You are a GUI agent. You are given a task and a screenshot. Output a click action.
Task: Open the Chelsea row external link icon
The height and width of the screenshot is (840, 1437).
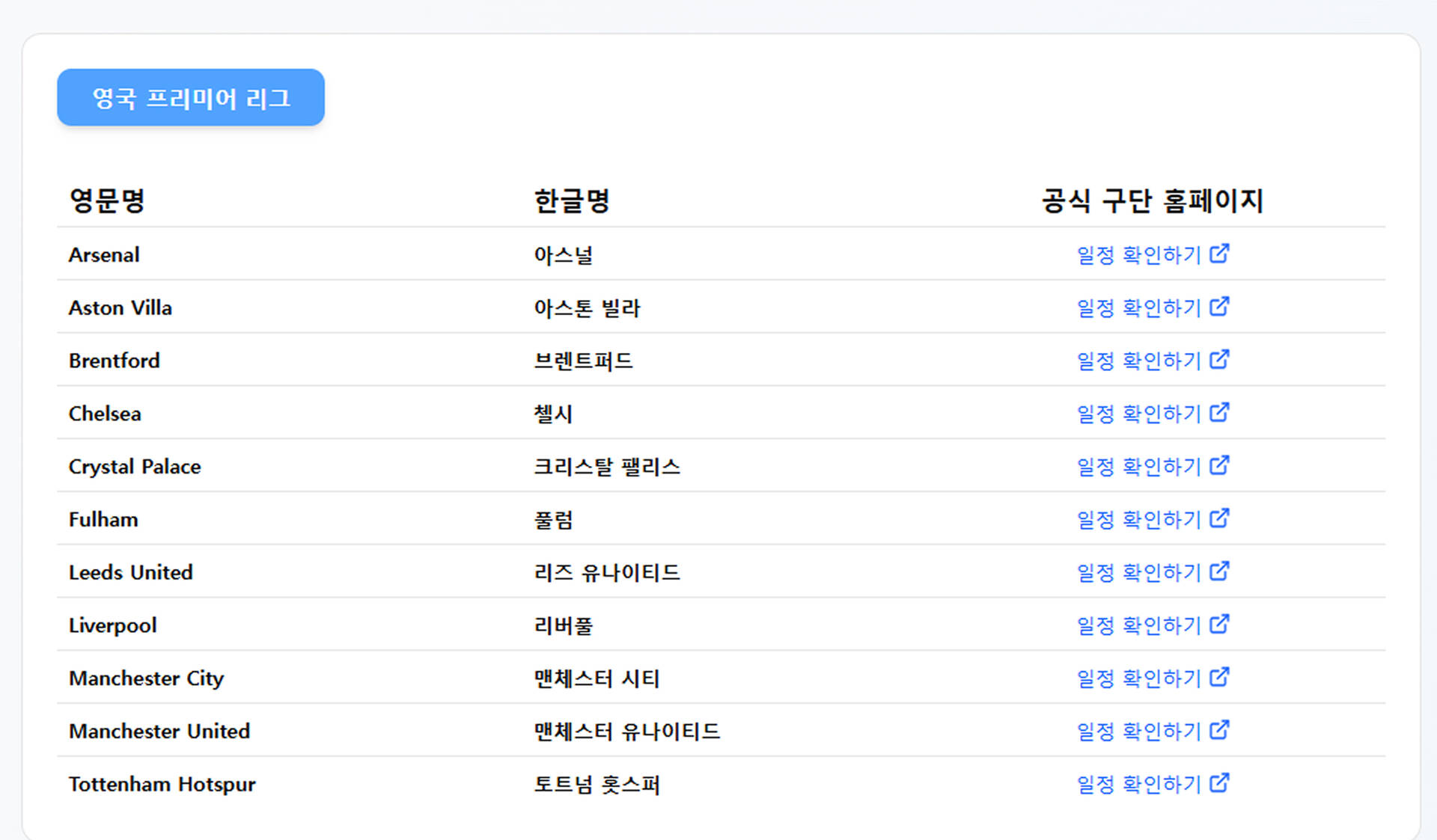coord(1219,413)
